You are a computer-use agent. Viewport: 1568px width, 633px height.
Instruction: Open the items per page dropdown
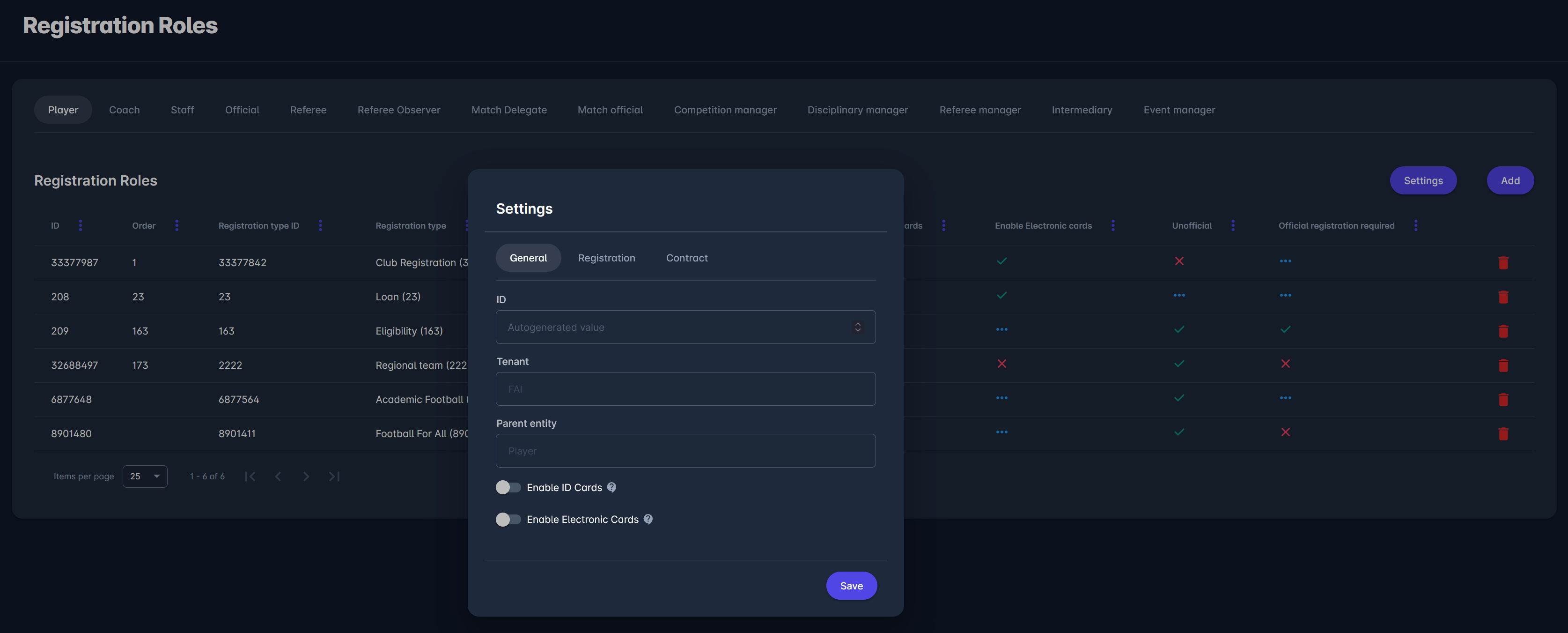pyautogui.click(x=144, y=477)
